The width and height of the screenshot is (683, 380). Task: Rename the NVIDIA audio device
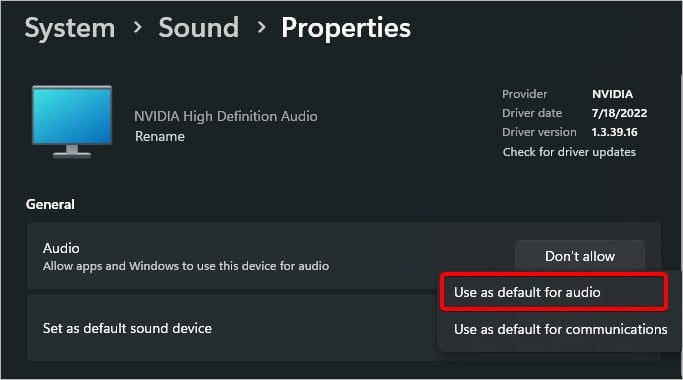[159, 136]
